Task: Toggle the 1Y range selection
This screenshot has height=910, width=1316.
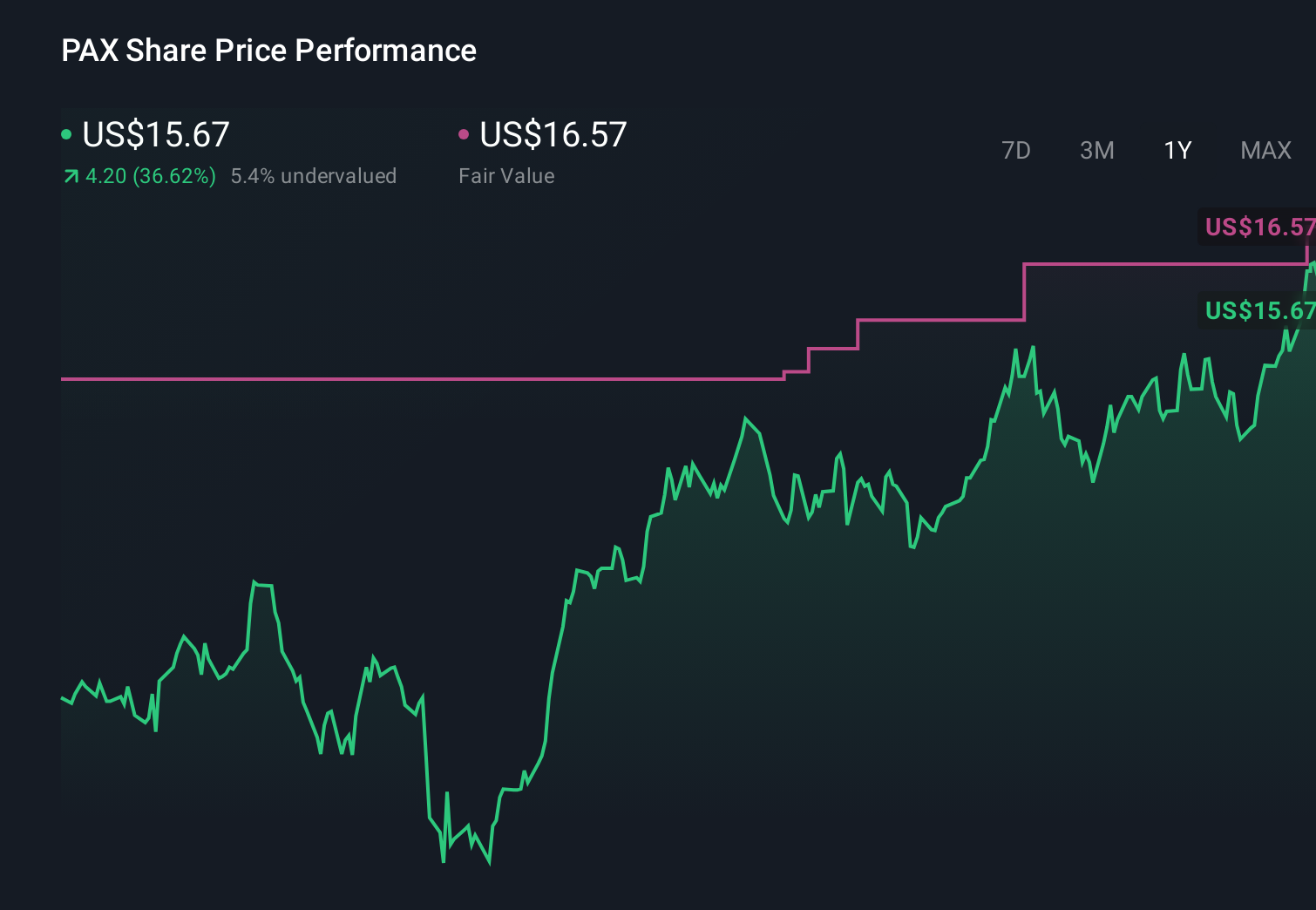Action: pyautogui.click(x=1177, y=150)
